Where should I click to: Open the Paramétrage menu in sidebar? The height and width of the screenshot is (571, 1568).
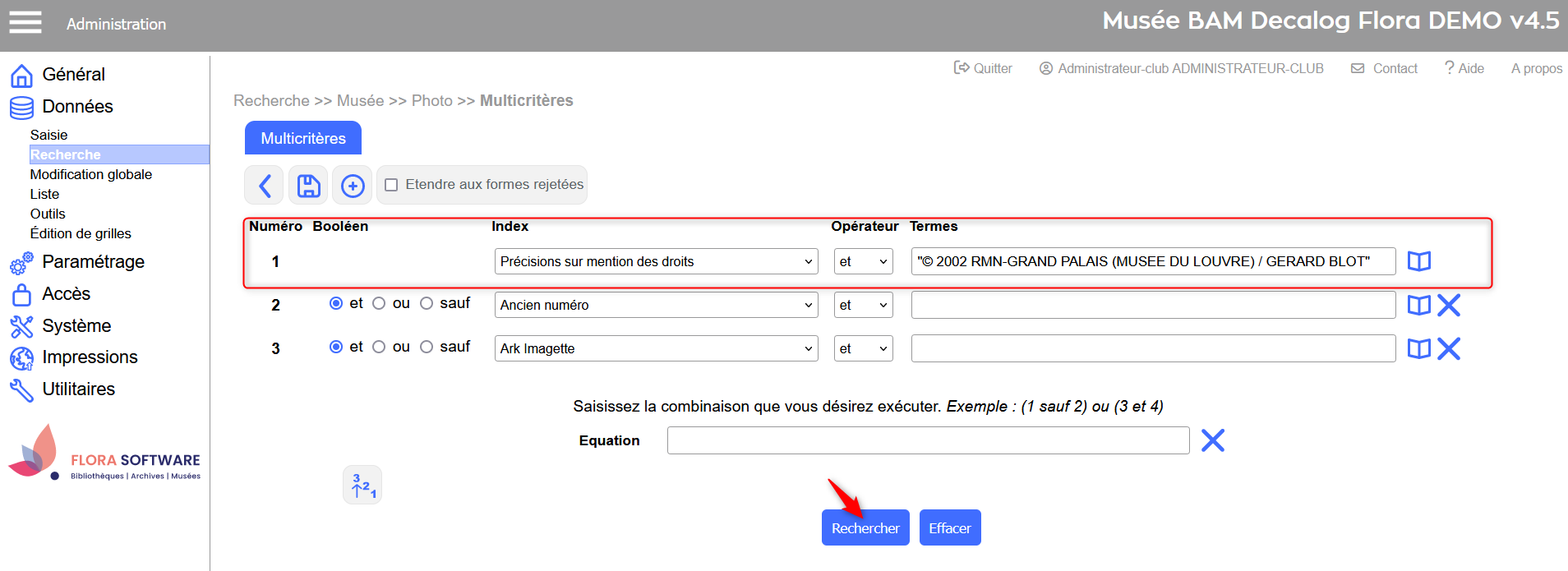tap(93, 261)
